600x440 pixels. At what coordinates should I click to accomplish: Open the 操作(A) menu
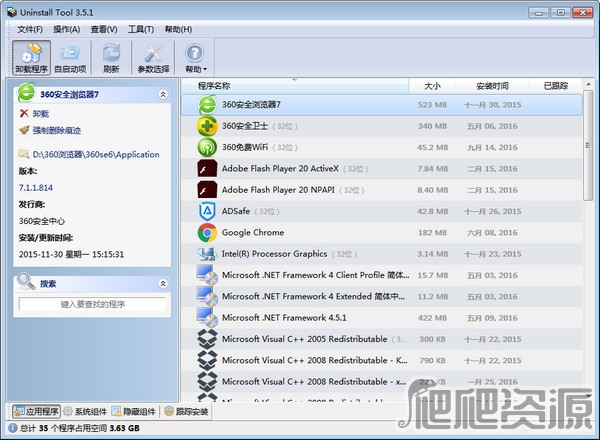(x=66, y=29)
